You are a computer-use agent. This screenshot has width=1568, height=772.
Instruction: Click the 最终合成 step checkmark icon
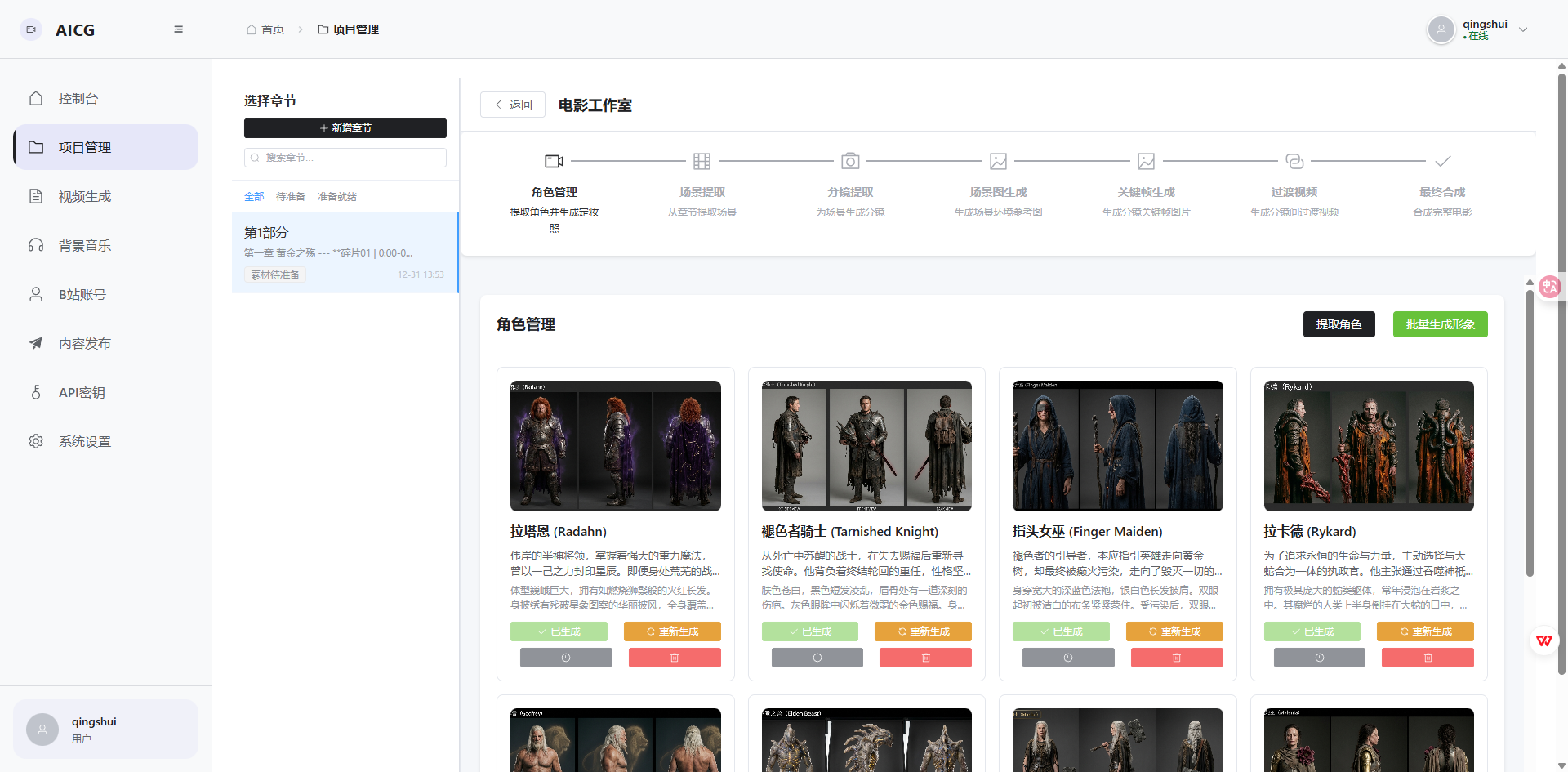[1443, 161]
